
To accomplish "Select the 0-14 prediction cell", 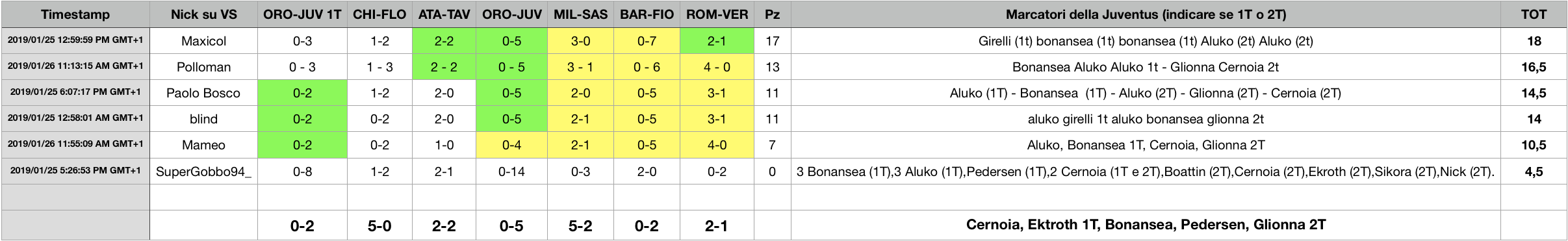I will pyautogui.click(x=511, y=171).
